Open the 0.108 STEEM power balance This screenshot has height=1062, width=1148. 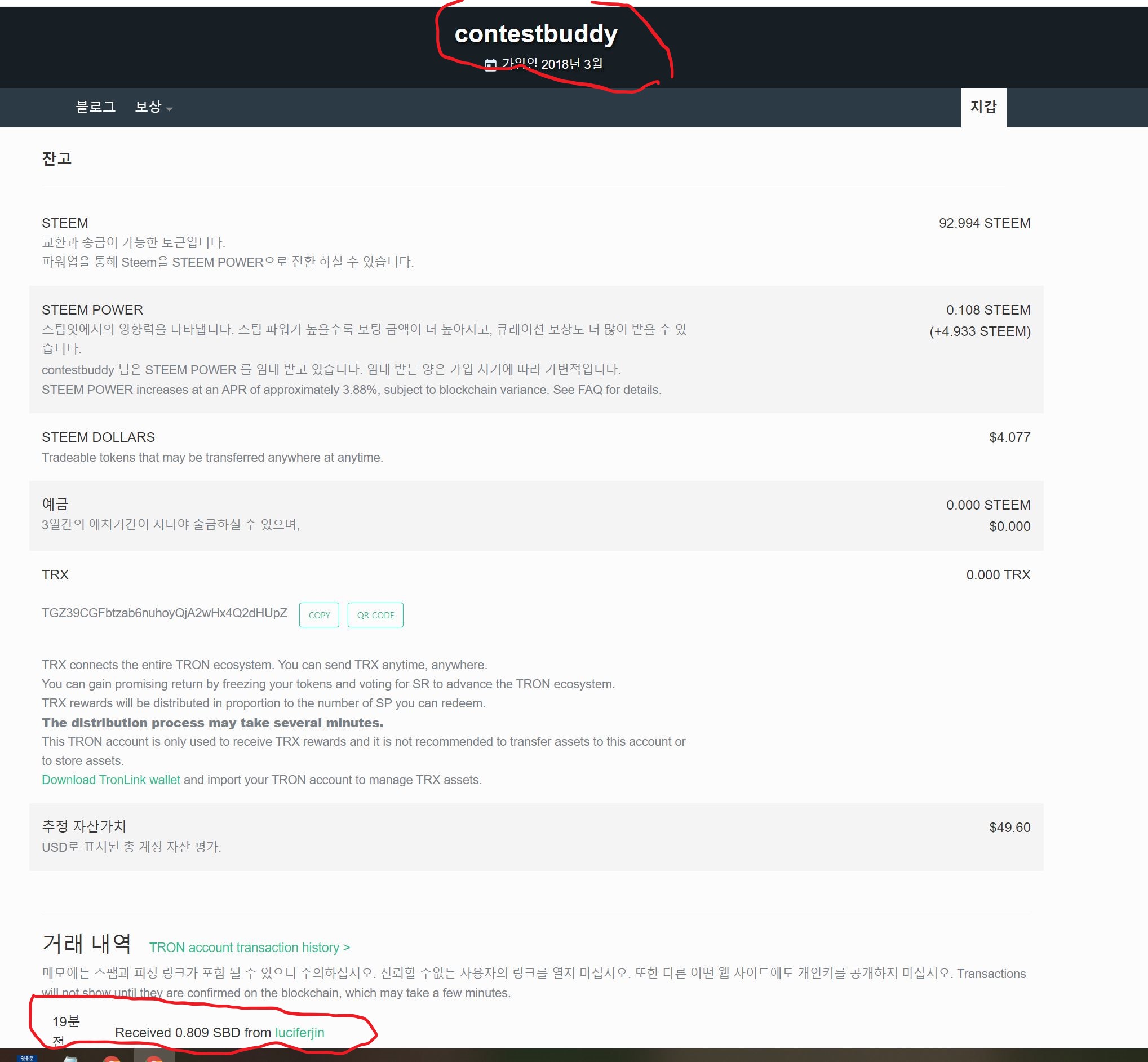click(x=988, y=310)
